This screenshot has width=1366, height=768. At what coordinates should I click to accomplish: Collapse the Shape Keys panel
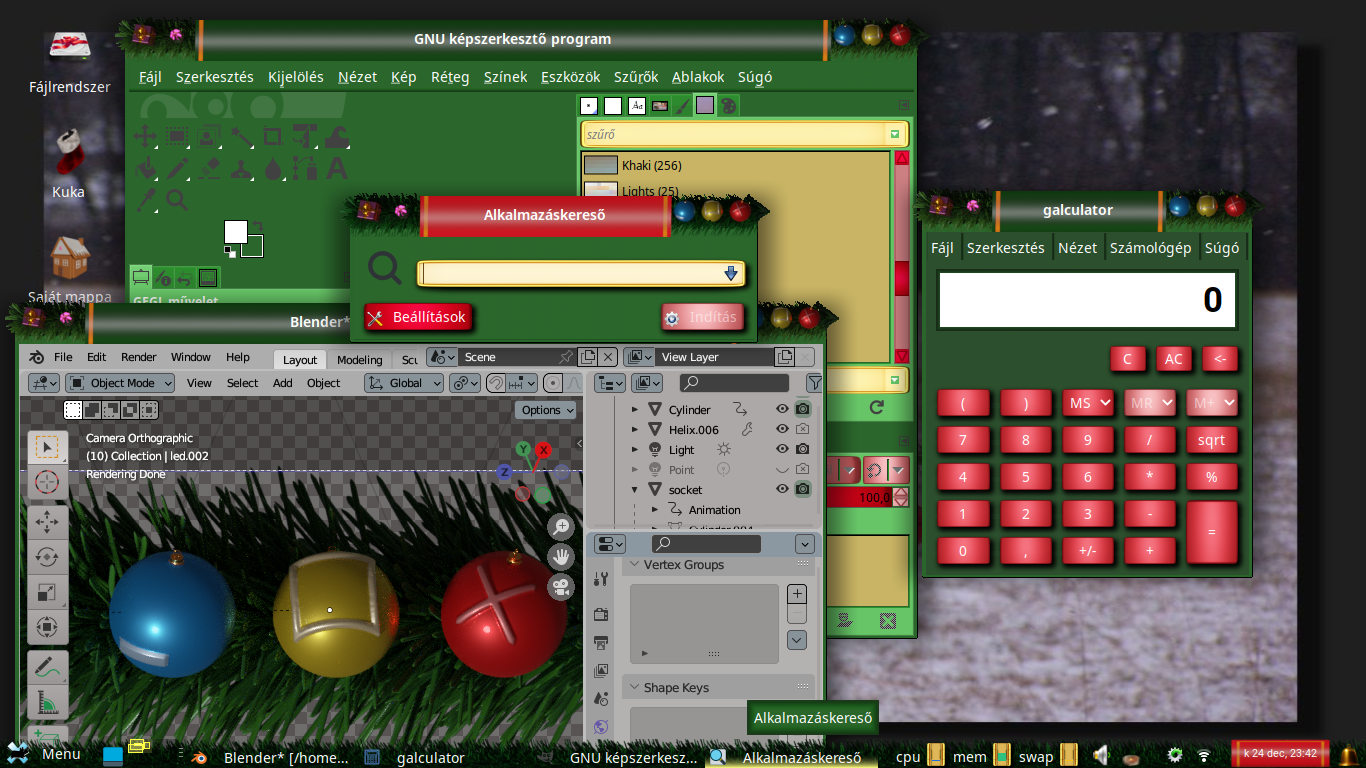click(634, 688)
